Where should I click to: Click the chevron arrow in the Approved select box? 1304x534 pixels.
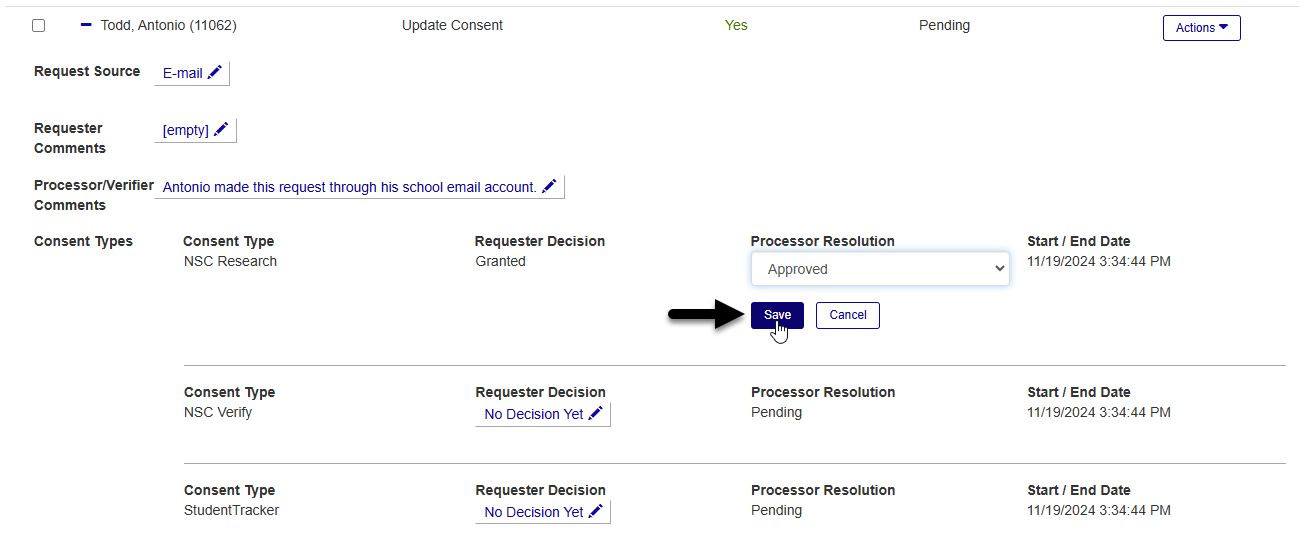click(998, 269)
